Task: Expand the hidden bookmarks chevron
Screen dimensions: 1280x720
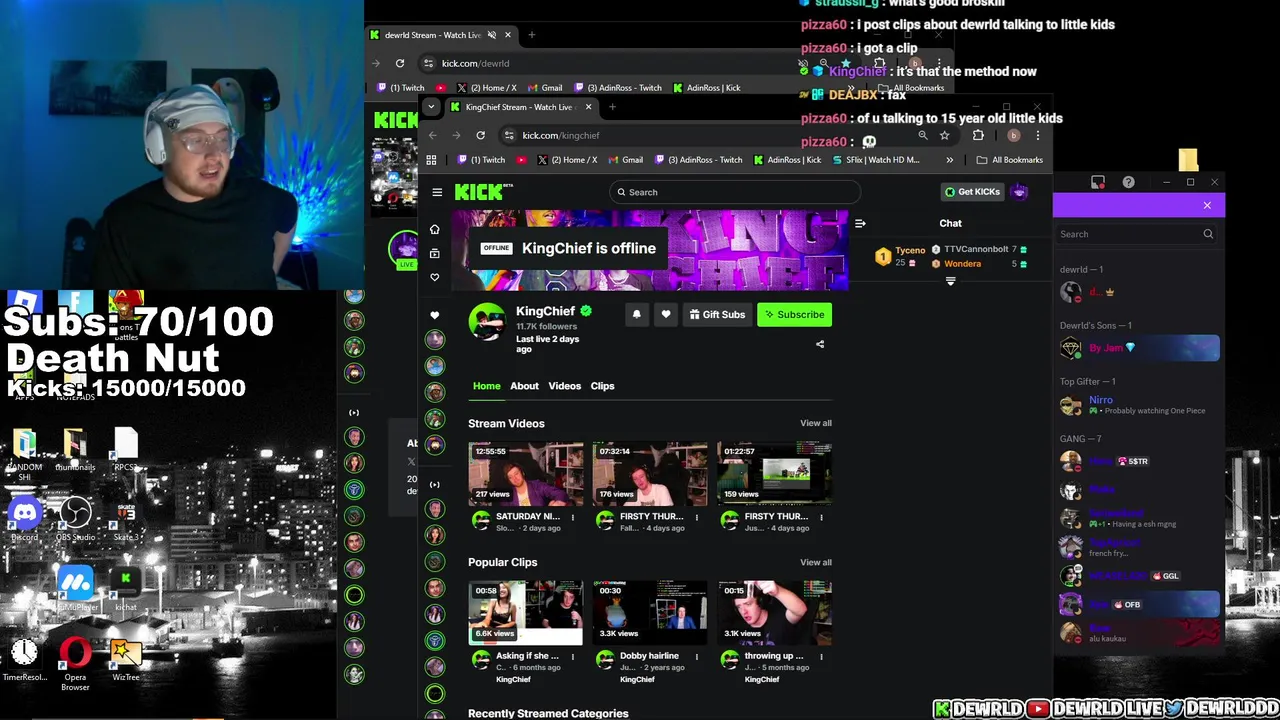Action: pos(949,160)
